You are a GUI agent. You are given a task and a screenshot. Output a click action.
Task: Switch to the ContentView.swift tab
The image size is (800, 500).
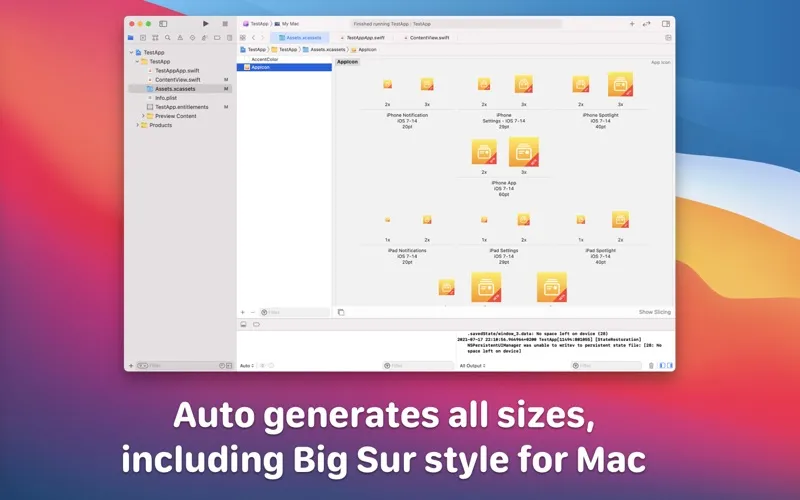pos(427,38)
